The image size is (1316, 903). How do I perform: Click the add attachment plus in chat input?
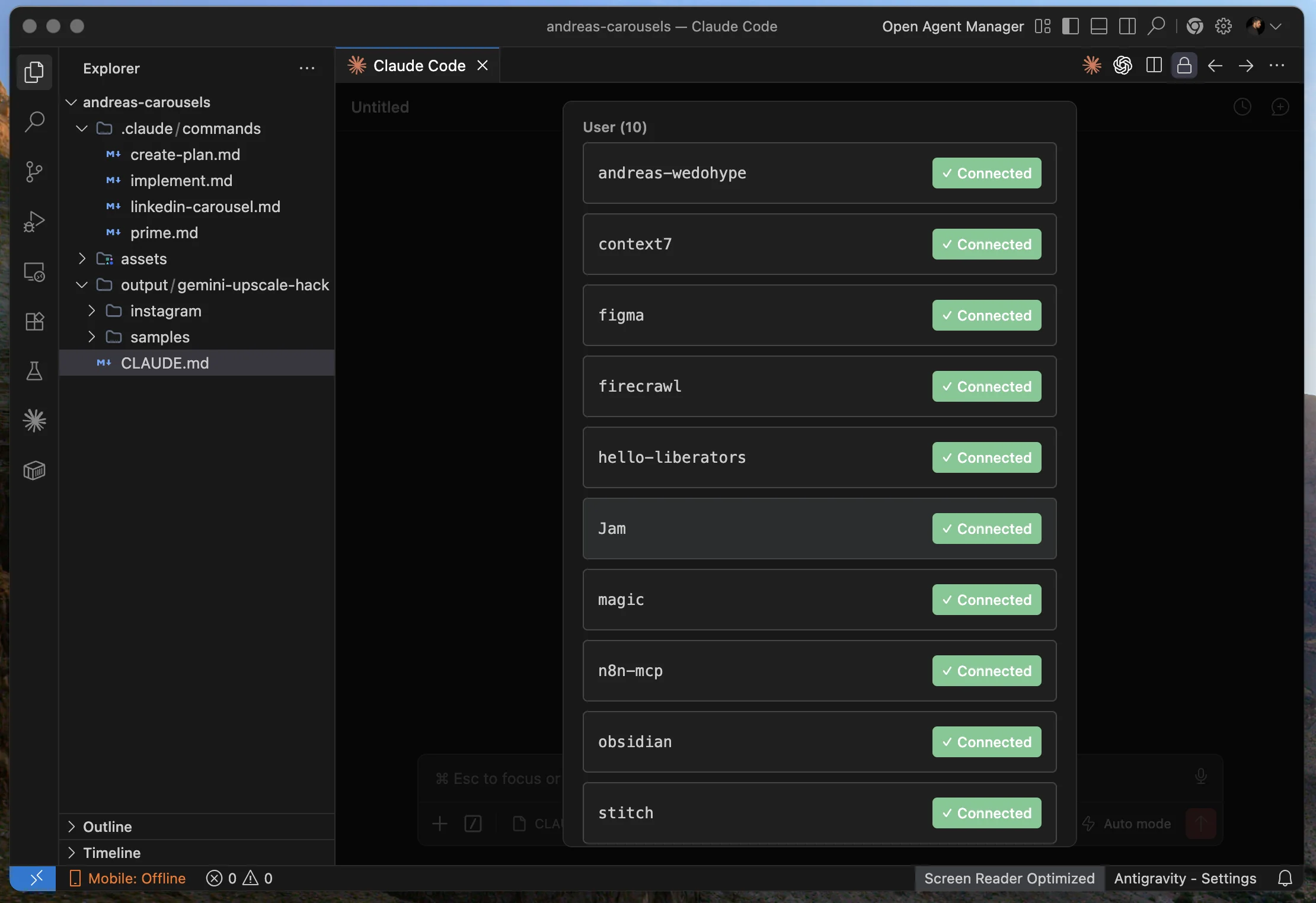[440, 824]
